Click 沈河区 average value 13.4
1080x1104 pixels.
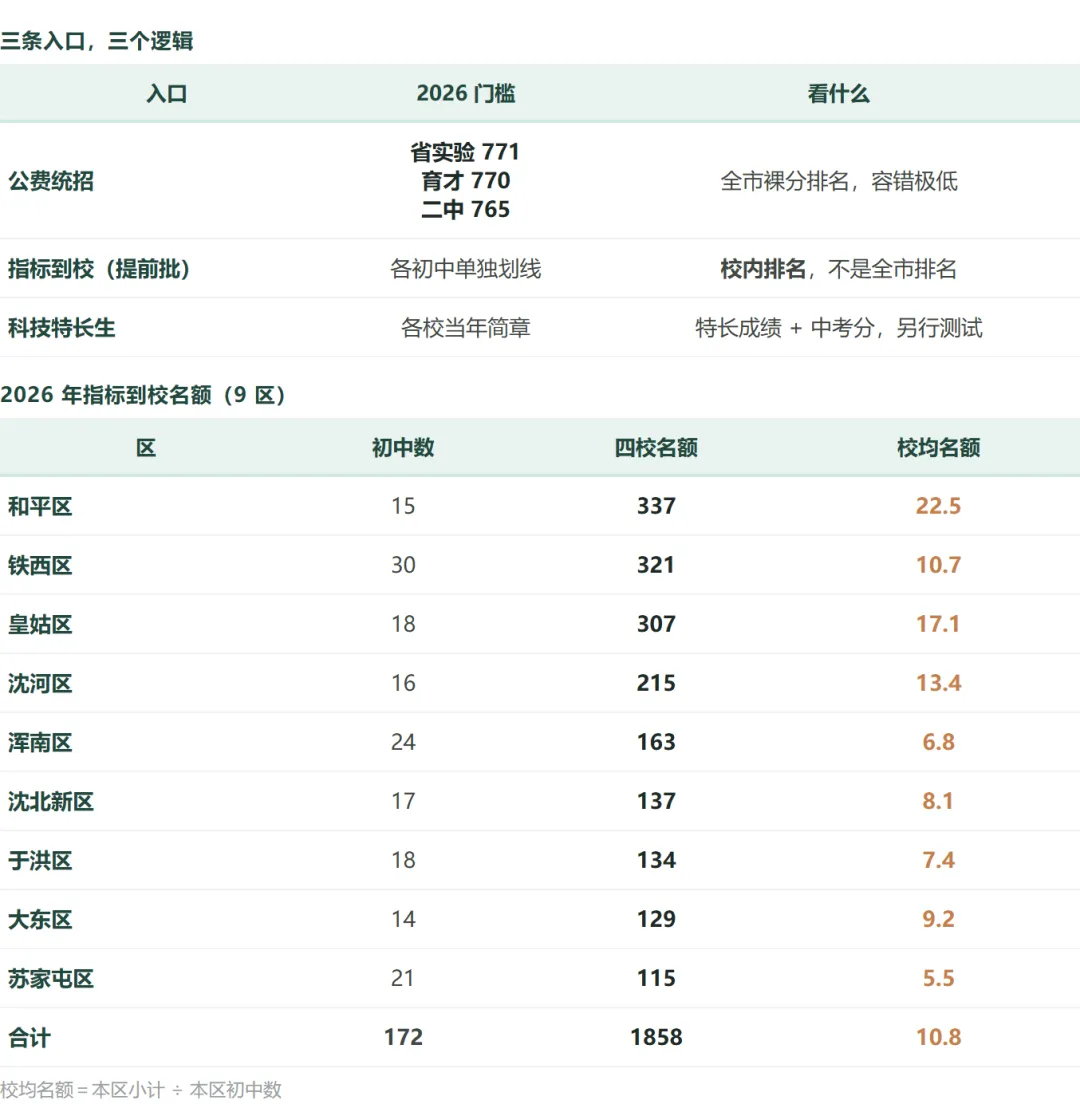click(x=938, y=684)
